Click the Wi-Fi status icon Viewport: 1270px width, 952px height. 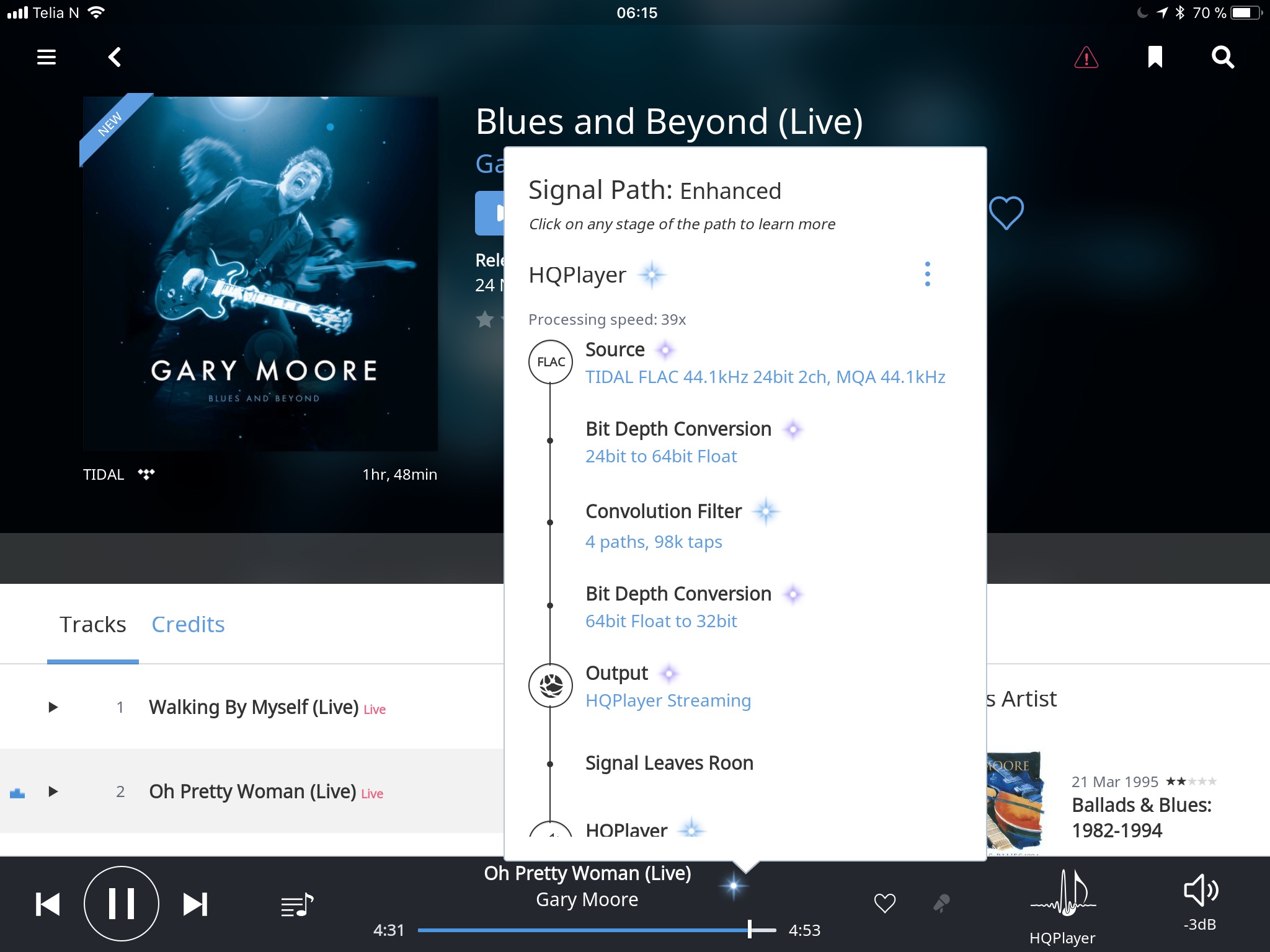click(x=96, y=12)
